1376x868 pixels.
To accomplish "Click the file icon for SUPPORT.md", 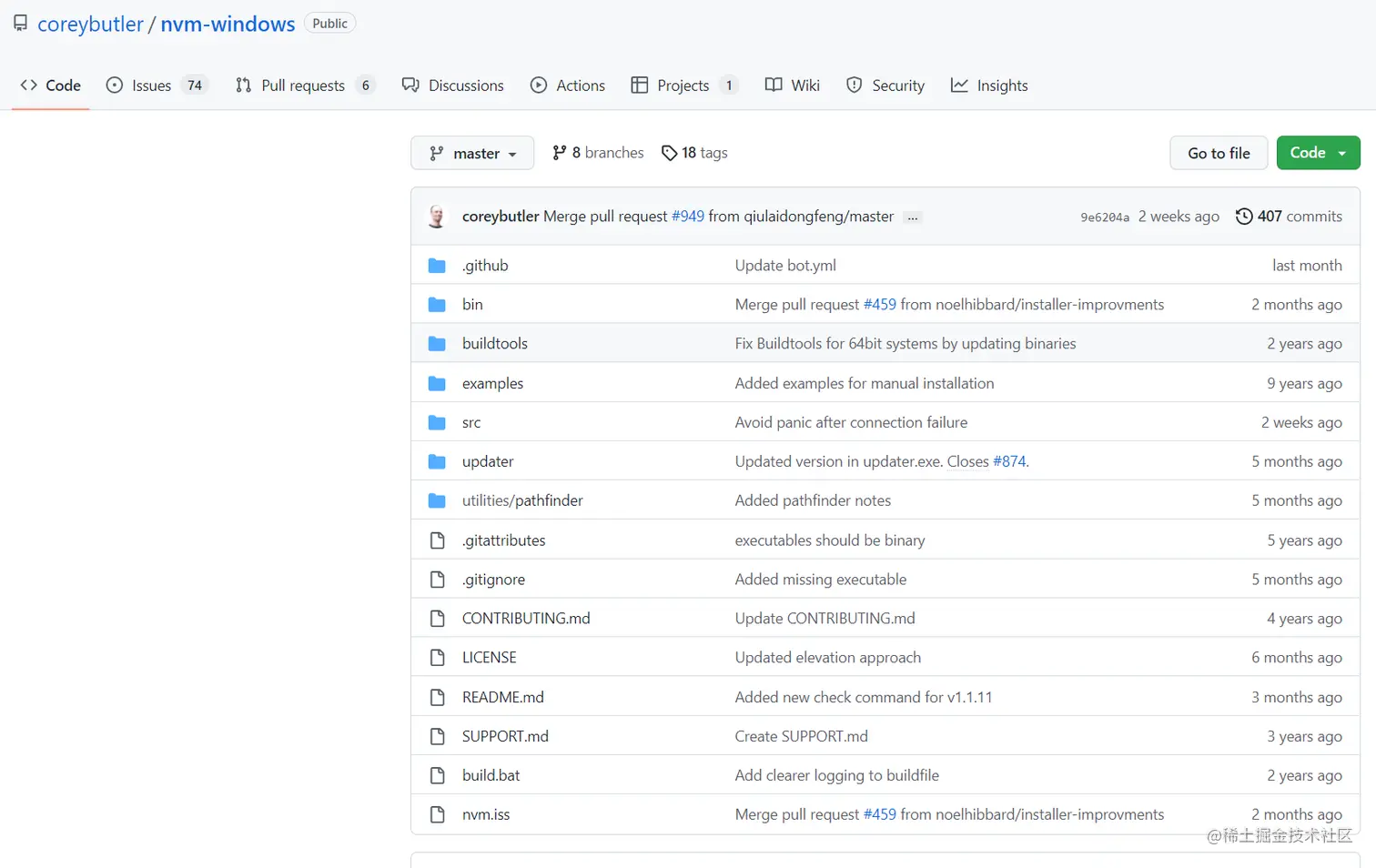I will [x=437, y=737].
